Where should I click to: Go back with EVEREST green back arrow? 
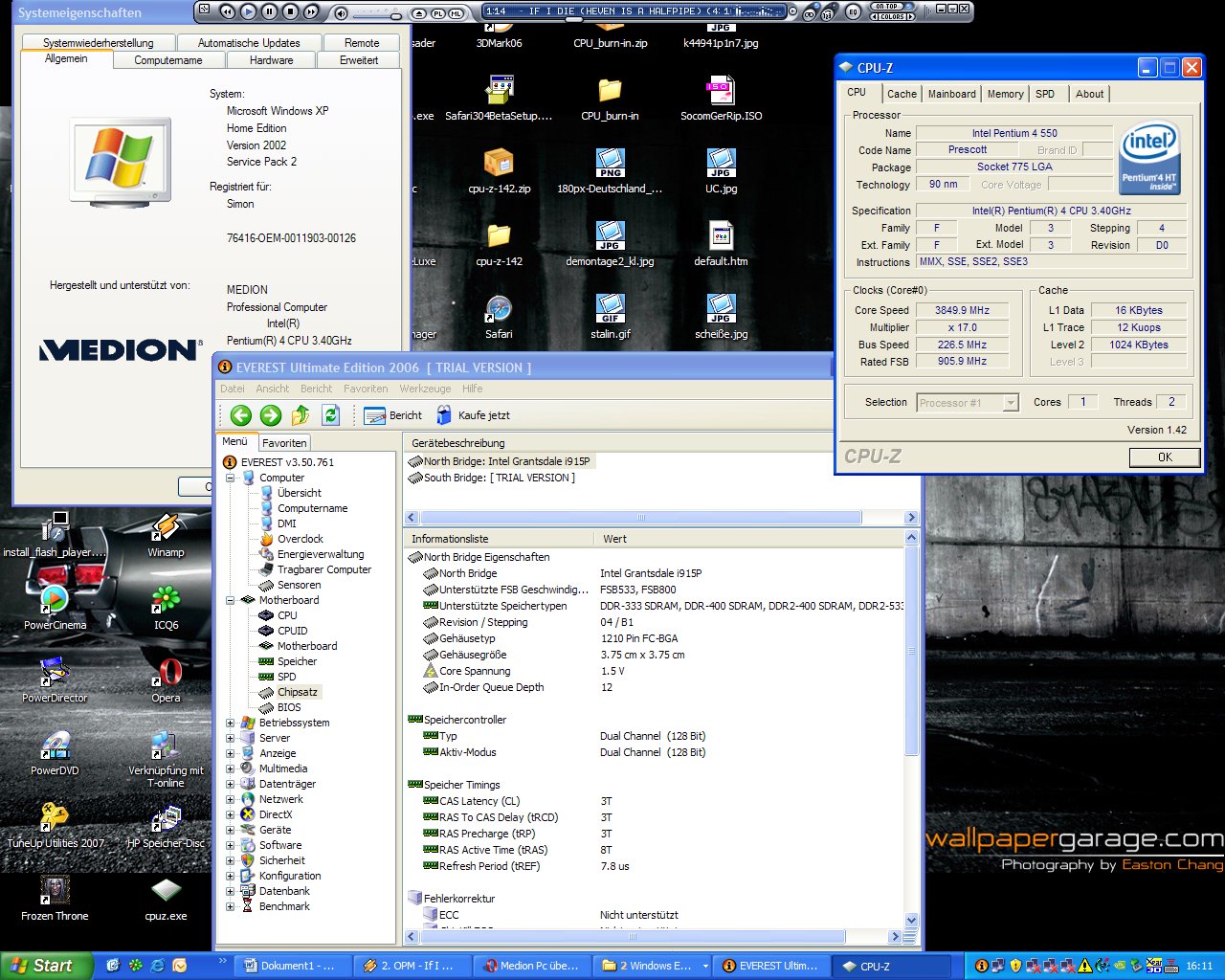coord(241,414)
